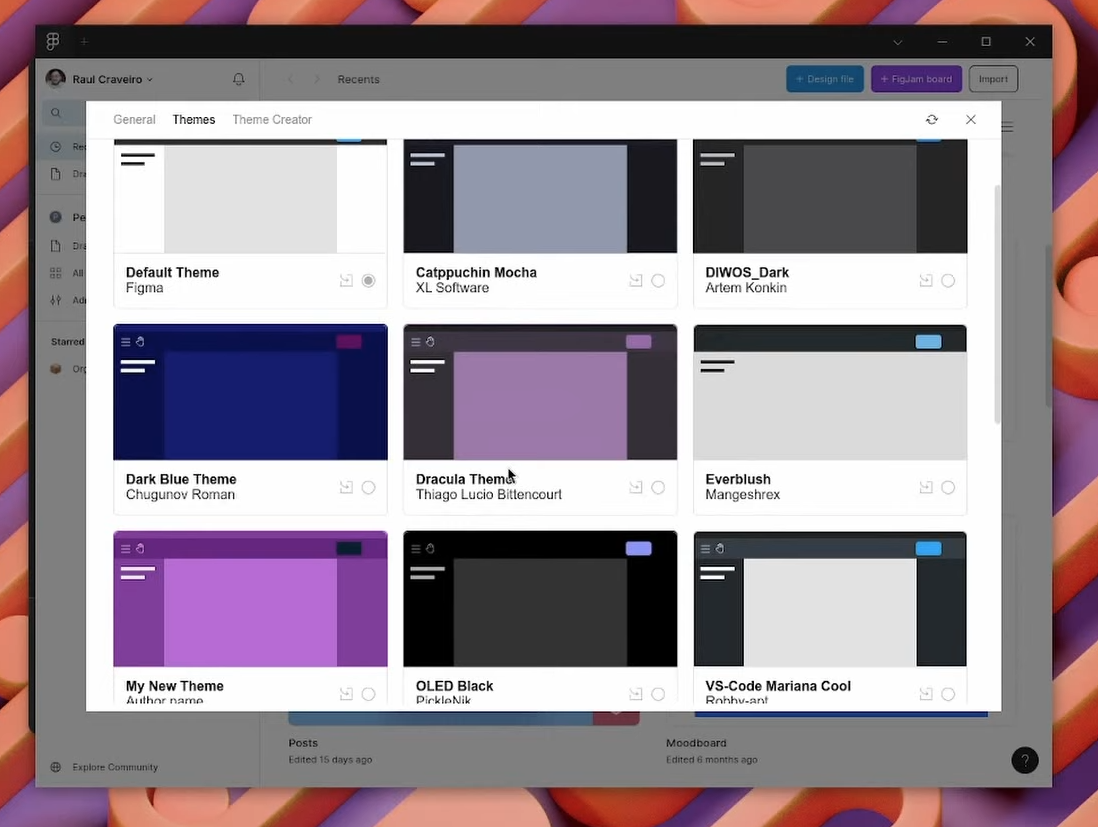Viewport: 1098px width, 827px height.
Task: Enable the OLED Black theme radio button
Action: click(658, 694)
